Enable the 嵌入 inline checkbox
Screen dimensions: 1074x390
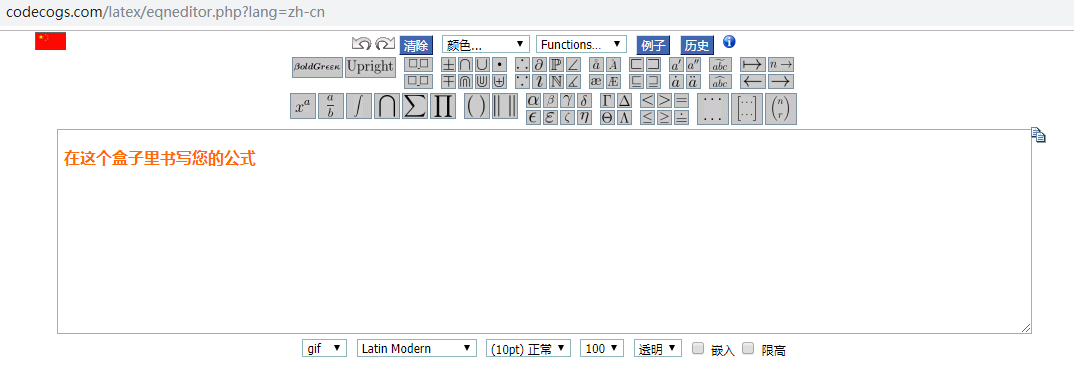point(698,348)
